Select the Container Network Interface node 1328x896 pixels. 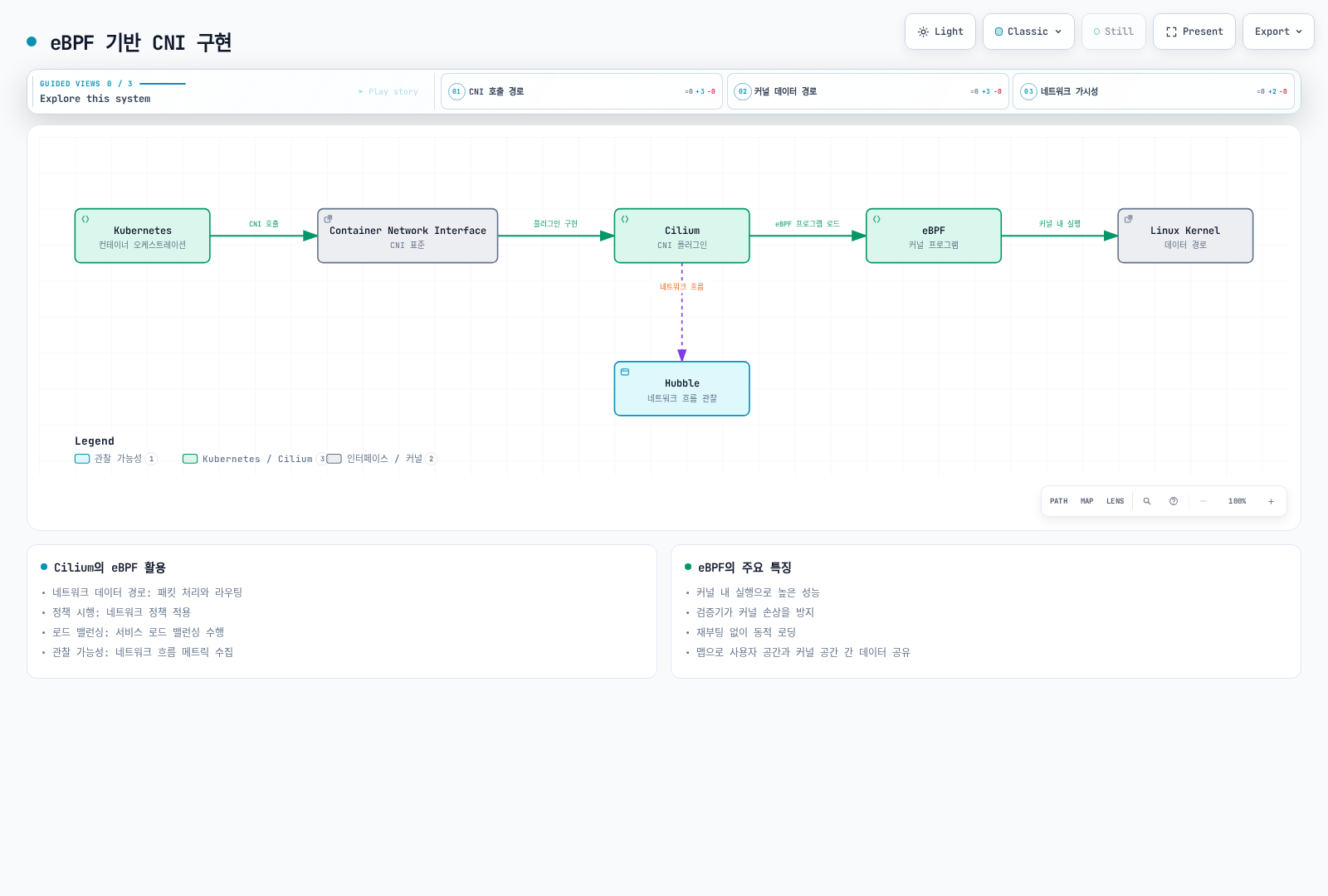(408, 236)
